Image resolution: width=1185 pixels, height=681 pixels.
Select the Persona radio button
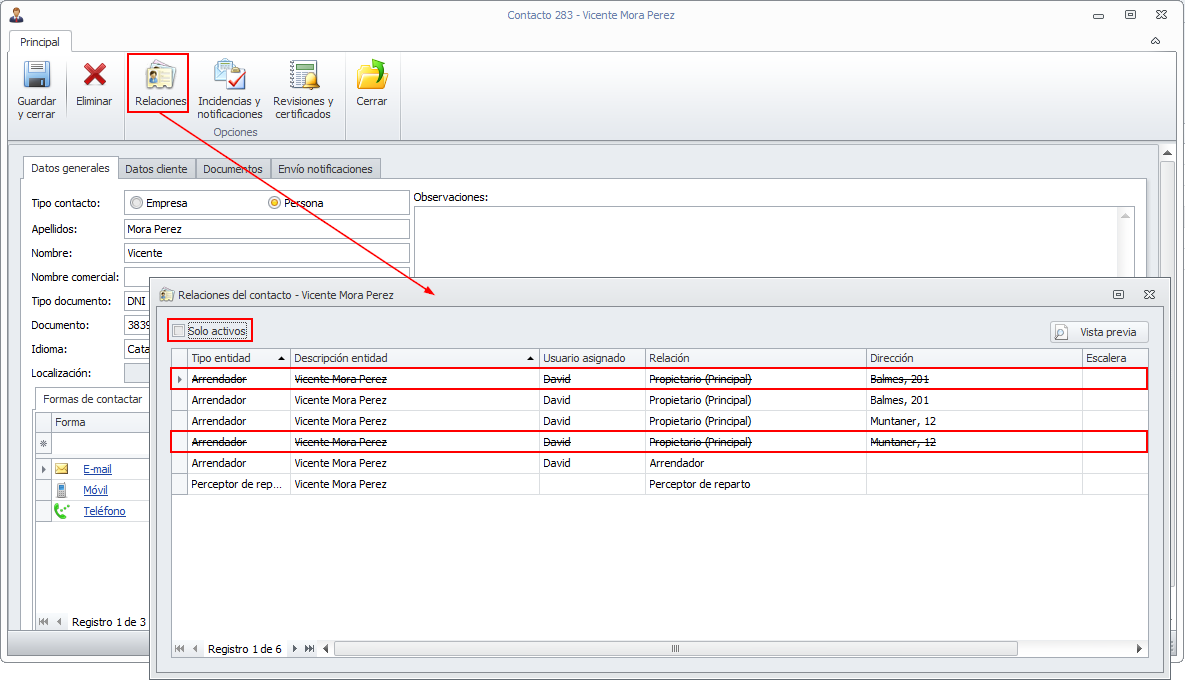pos(275,203)
